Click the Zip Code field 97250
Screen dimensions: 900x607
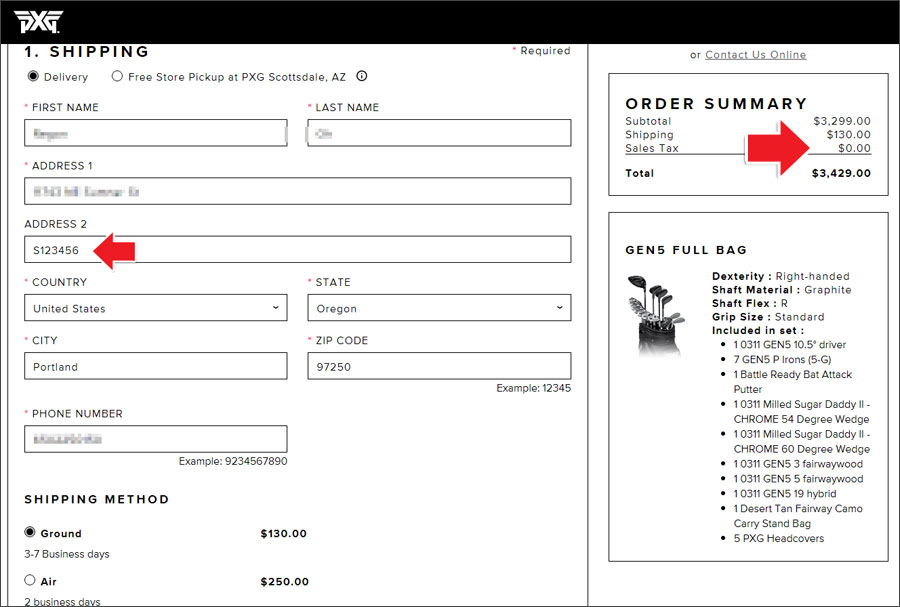[439, 366]
